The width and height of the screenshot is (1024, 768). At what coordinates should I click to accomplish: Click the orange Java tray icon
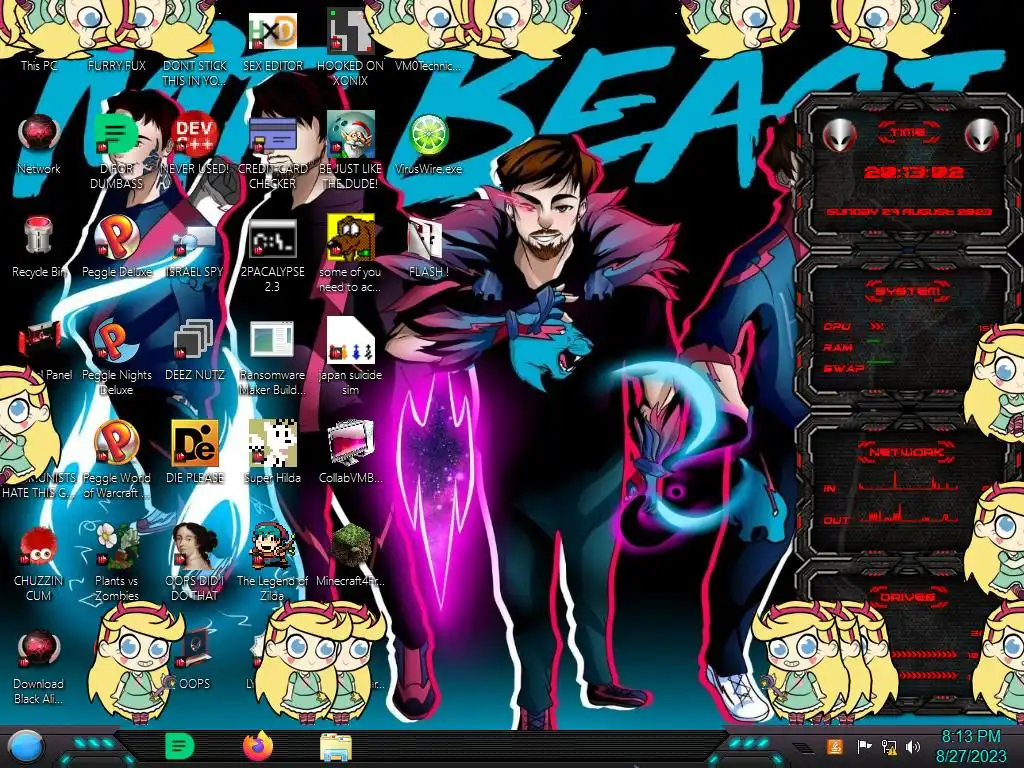pyautogui.click(x=835, y=747)
